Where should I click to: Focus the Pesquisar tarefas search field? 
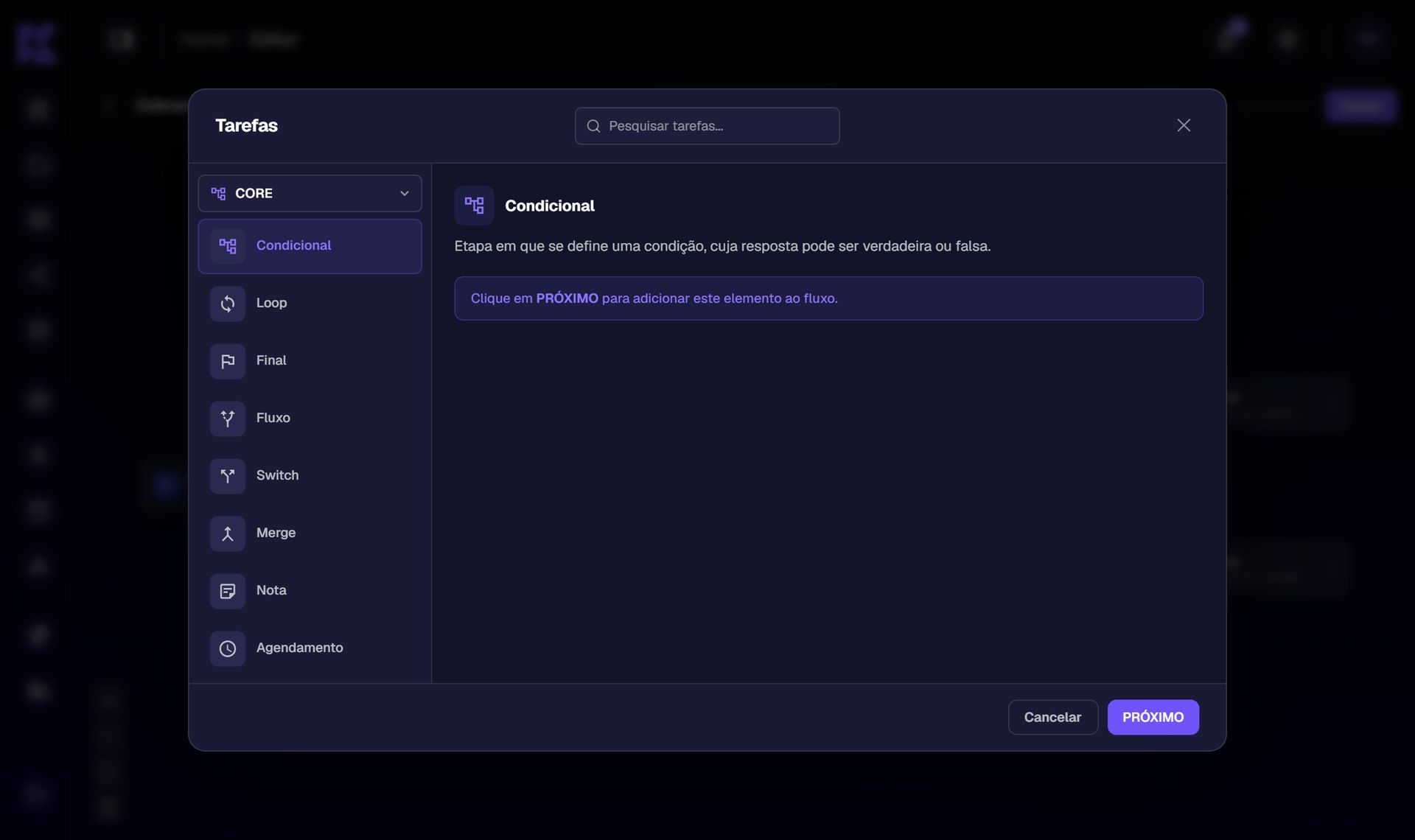coord(707,126)
